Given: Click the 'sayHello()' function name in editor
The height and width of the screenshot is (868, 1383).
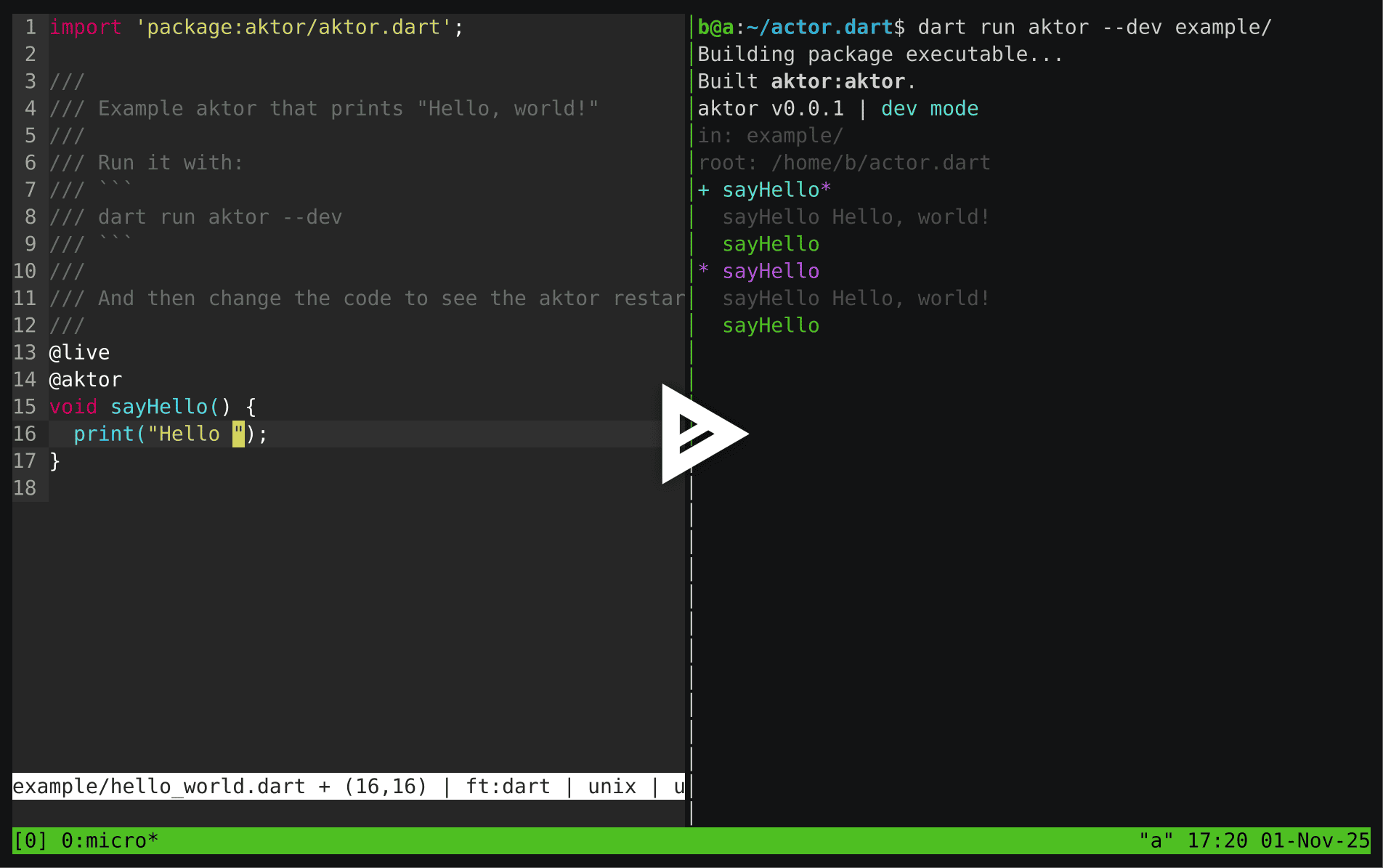Looking at the screenshot, I should click(x=170, y=407).
